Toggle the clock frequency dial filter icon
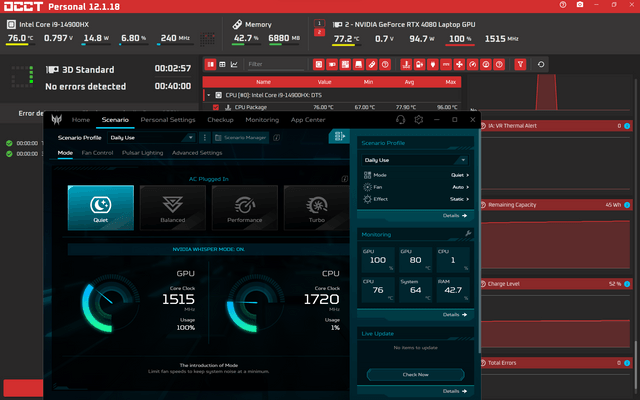 486,64
